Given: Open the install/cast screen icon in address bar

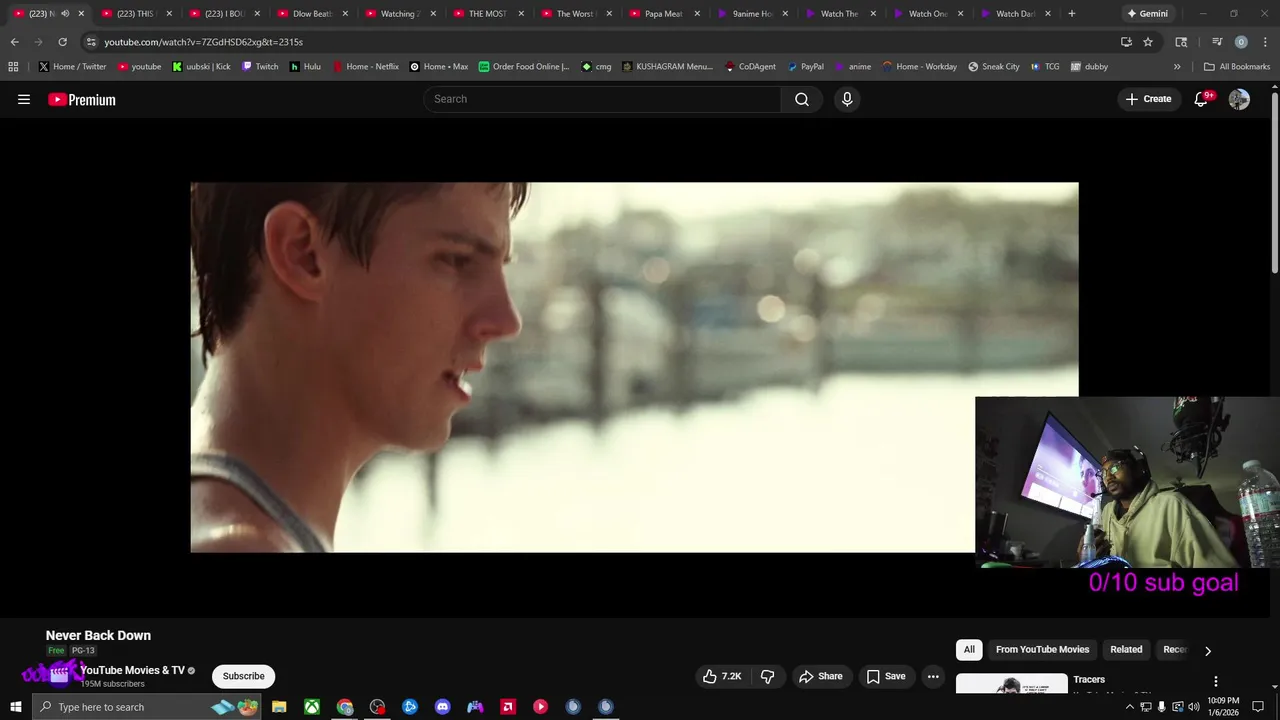Looking at the screenshot, I should click(x=1126, y=42).
